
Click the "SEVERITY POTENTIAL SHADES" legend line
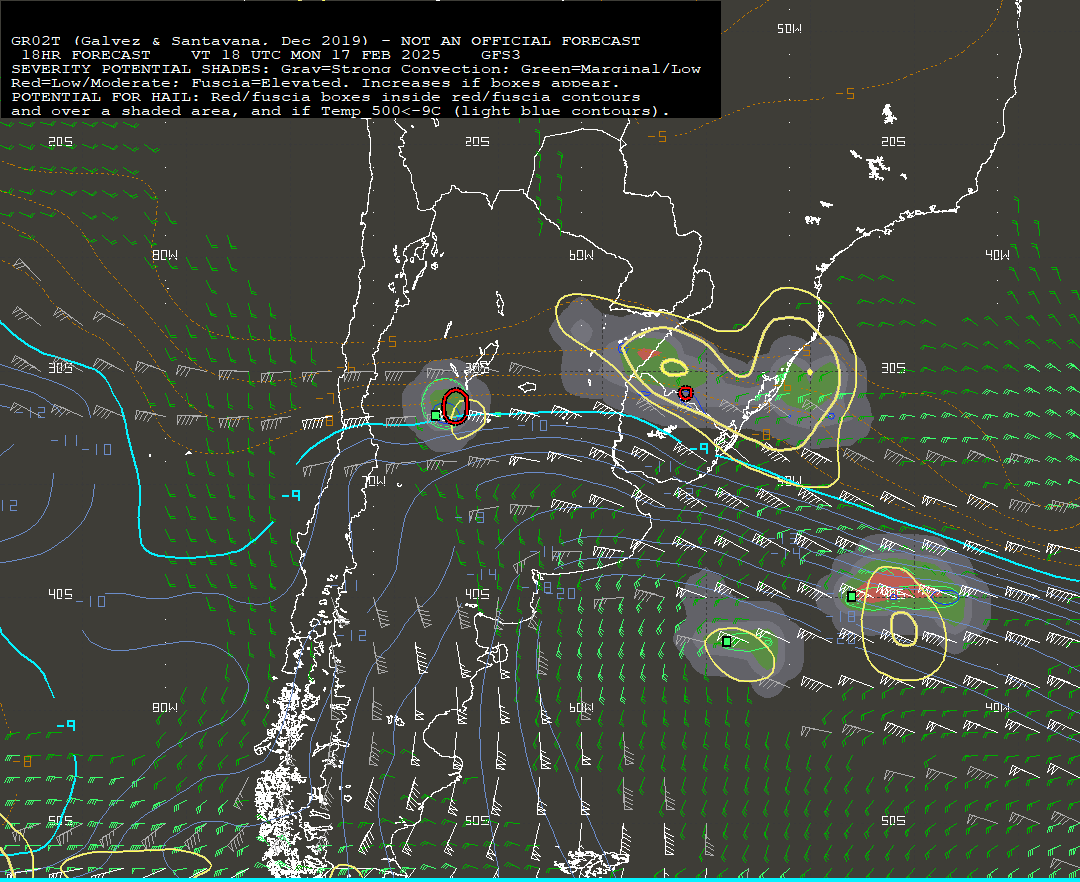click(356, 69)
